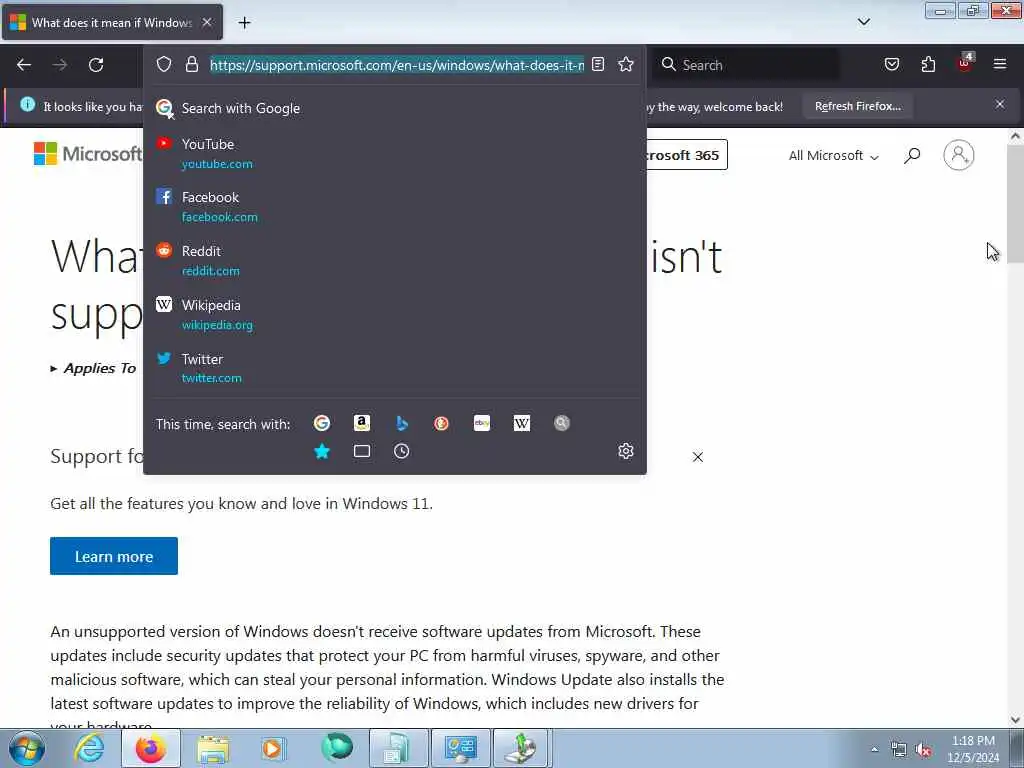Open the Extensions puzzle icon
The width and height of the screenshot is (1024, 768).
click(928, 64)
